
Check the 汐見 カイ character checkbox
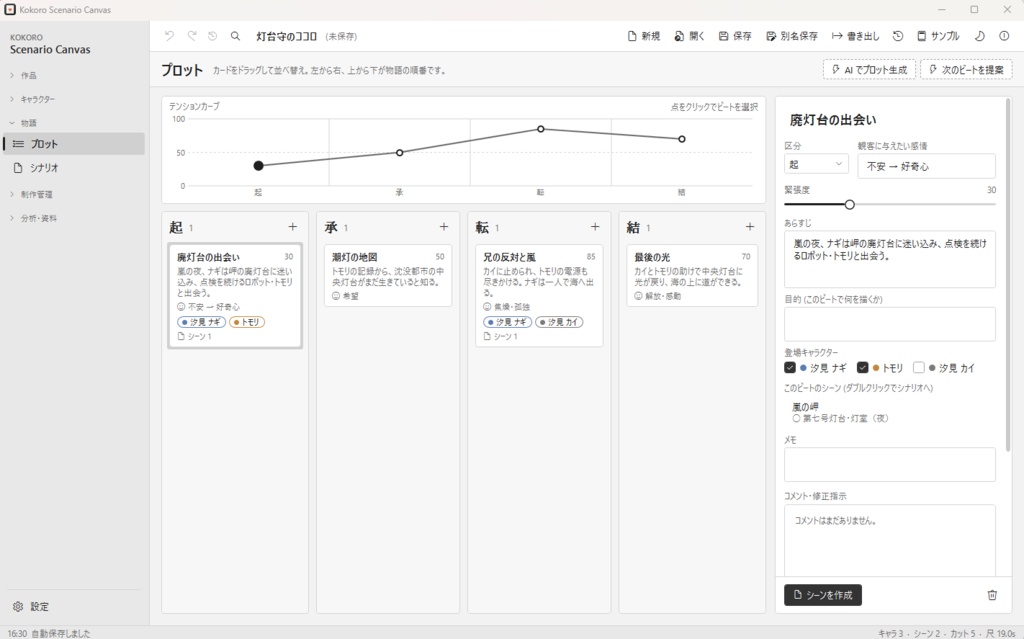coord(918,367)
